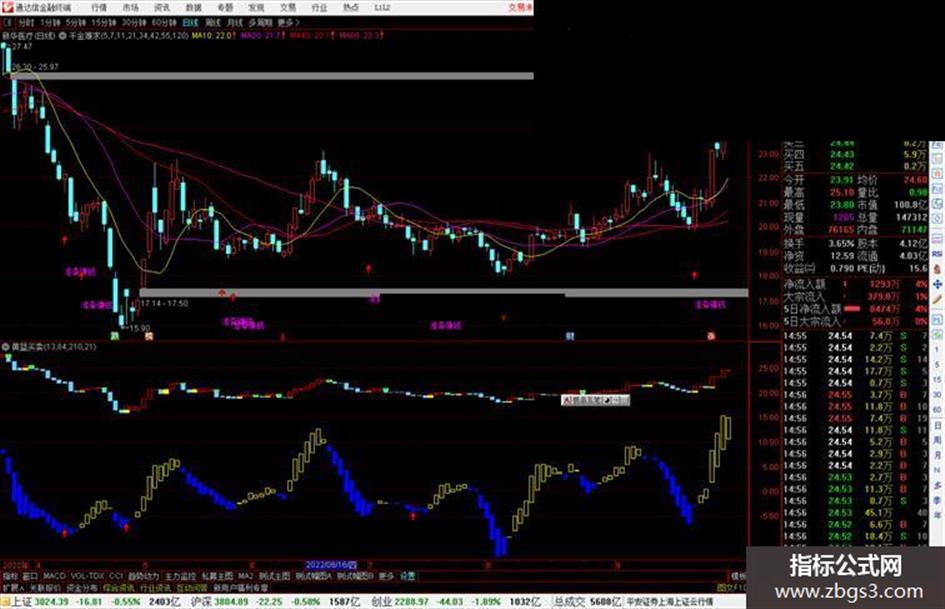Expand the 扩展 panel toggle
Viewport: 945px width, 609px height.
(x=13, y=587)
